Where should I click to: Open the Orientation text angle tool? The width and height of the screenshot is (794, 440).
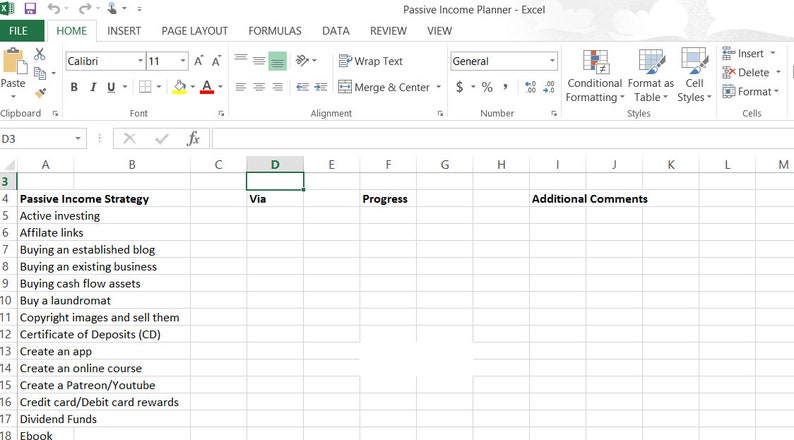coord(302,61)
